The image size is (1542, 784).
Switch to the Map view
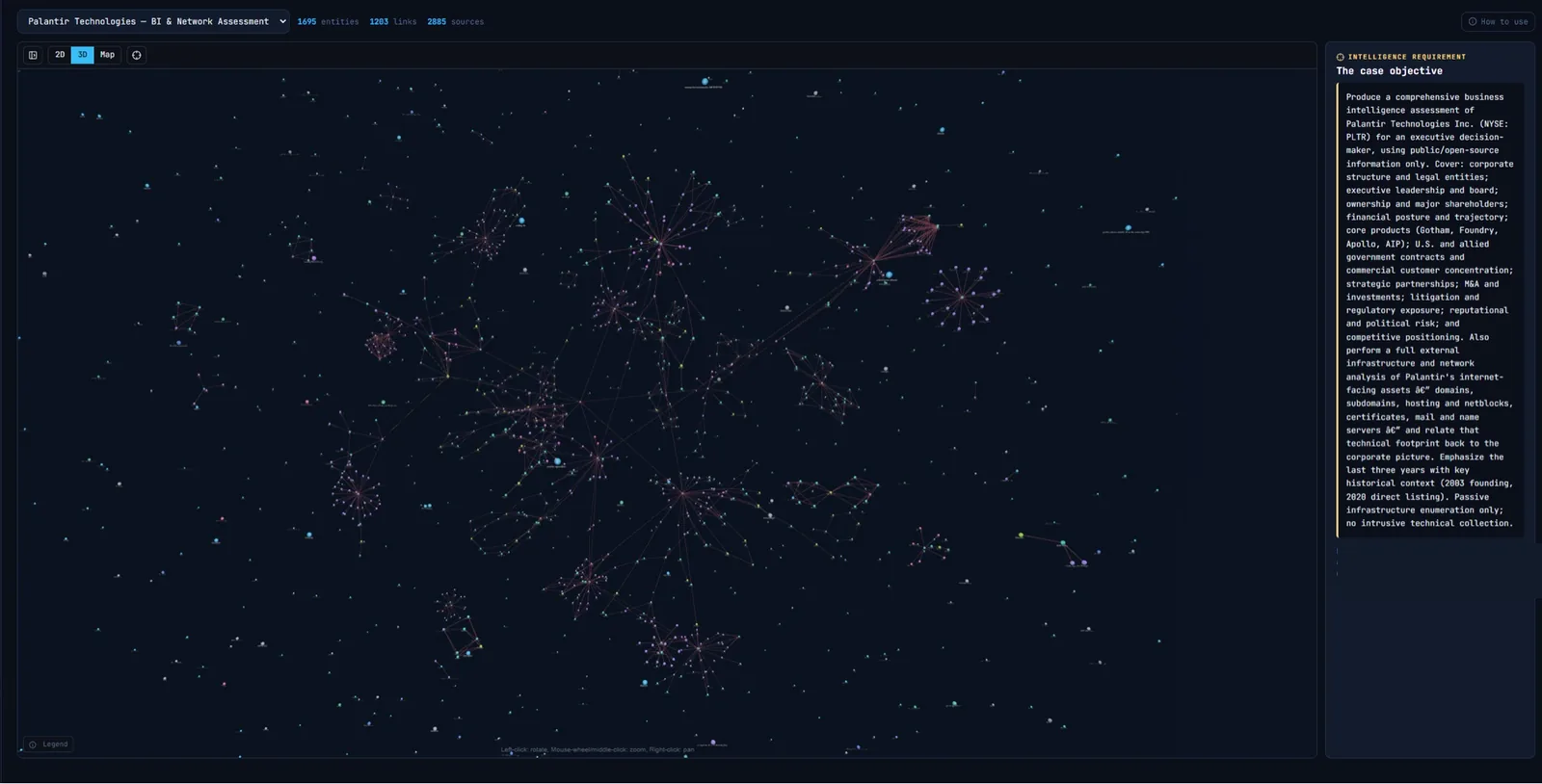[x=107, y=55]
